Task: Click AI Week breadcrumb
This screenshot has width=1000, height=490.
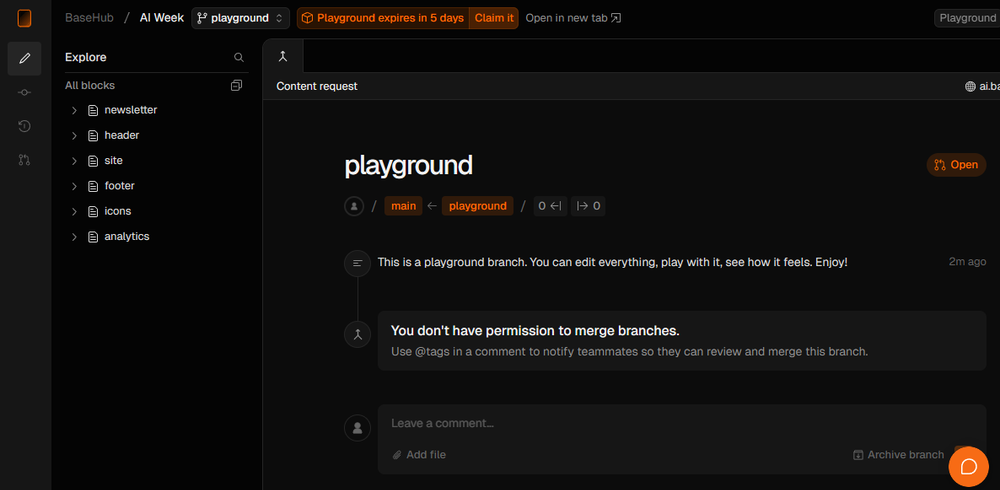Action: click(162, 18)
